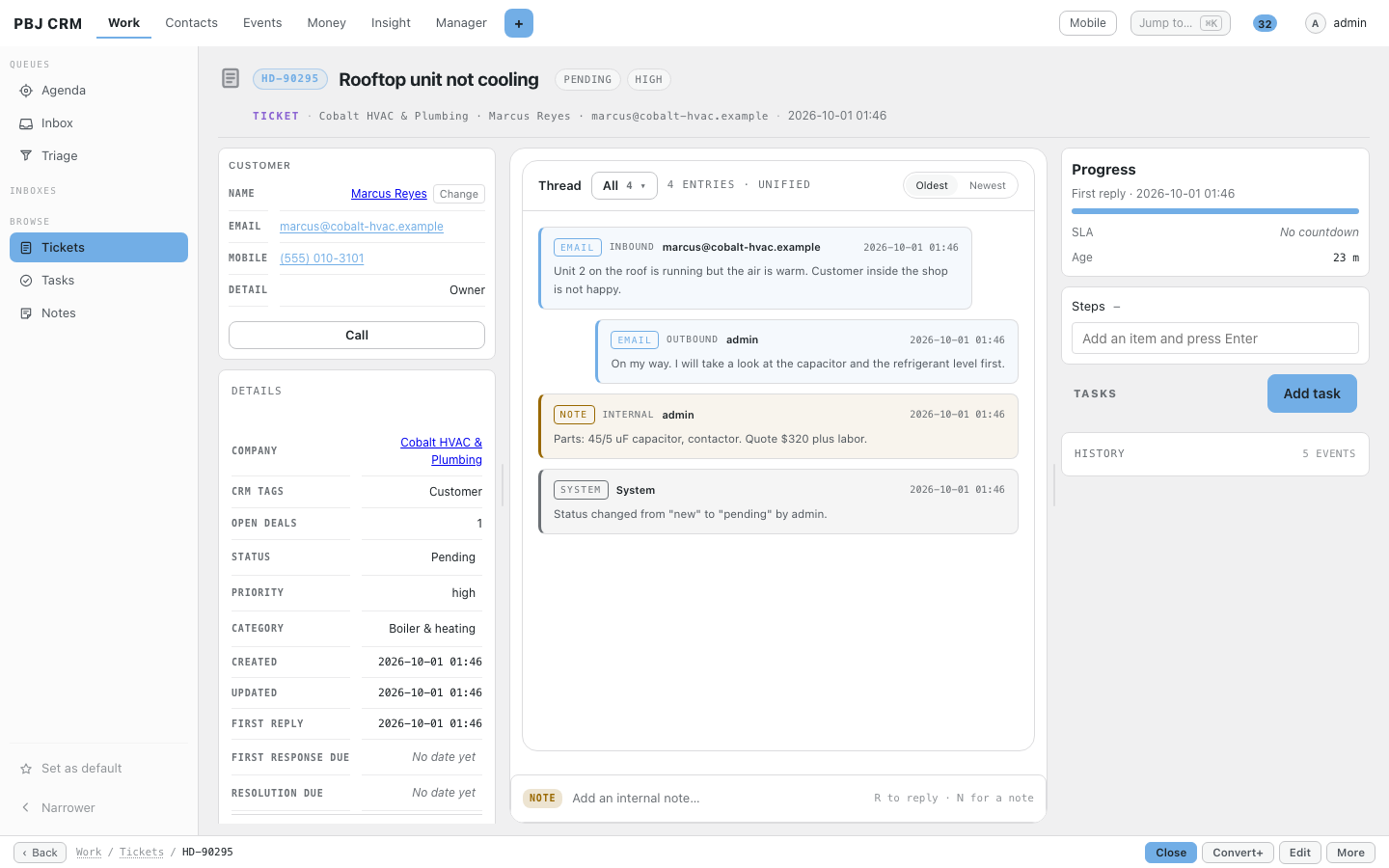Open the Marcus Reyes customer link
The height and width of the screenshot is (868, 1389).
[x=389, y=194]
